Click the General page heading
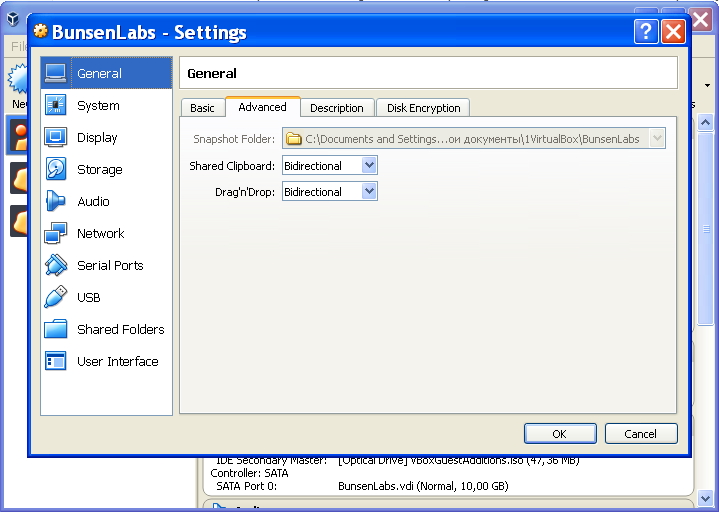719x512 pixels. (212, 73)
